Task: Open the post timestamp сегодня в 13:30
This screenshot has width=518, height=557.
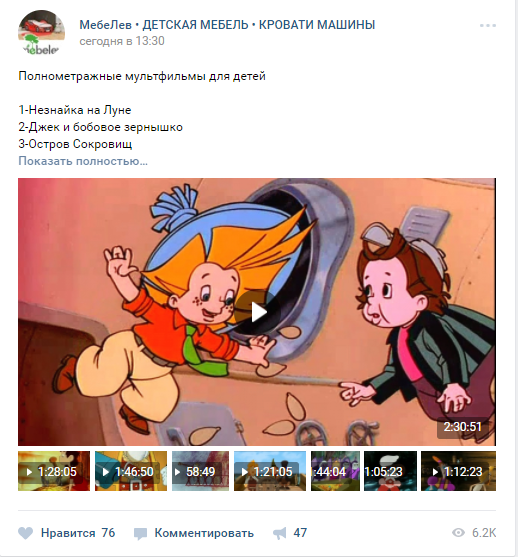Action: point(122,41)
